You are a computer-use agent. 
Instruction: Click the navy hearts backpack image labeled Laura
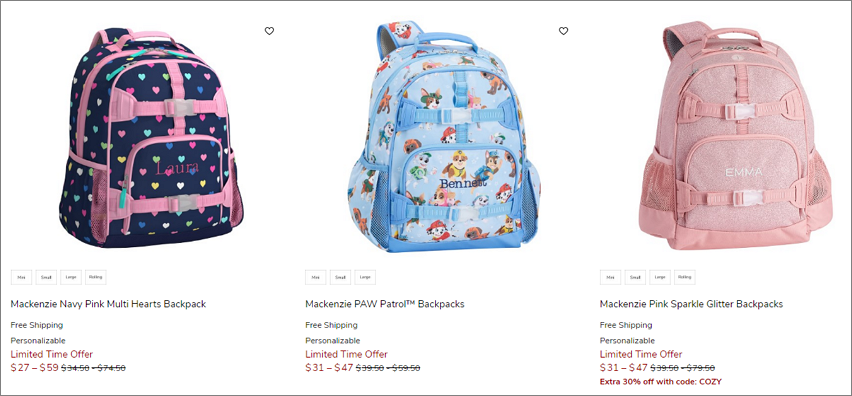tap(151, 137)
